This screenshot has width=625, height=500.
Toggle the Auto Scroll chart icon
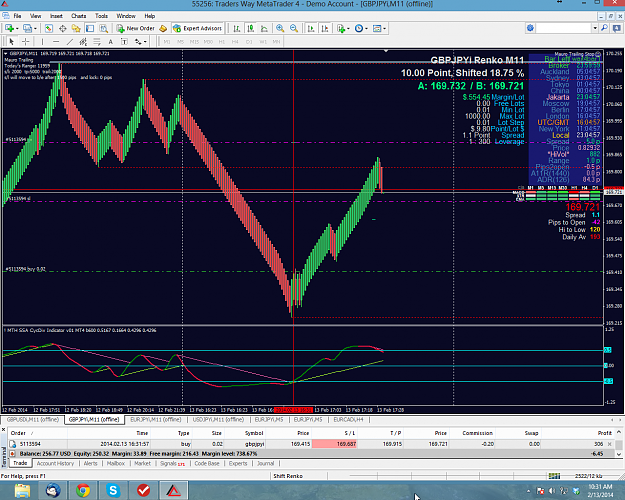[x=311, y=28]
